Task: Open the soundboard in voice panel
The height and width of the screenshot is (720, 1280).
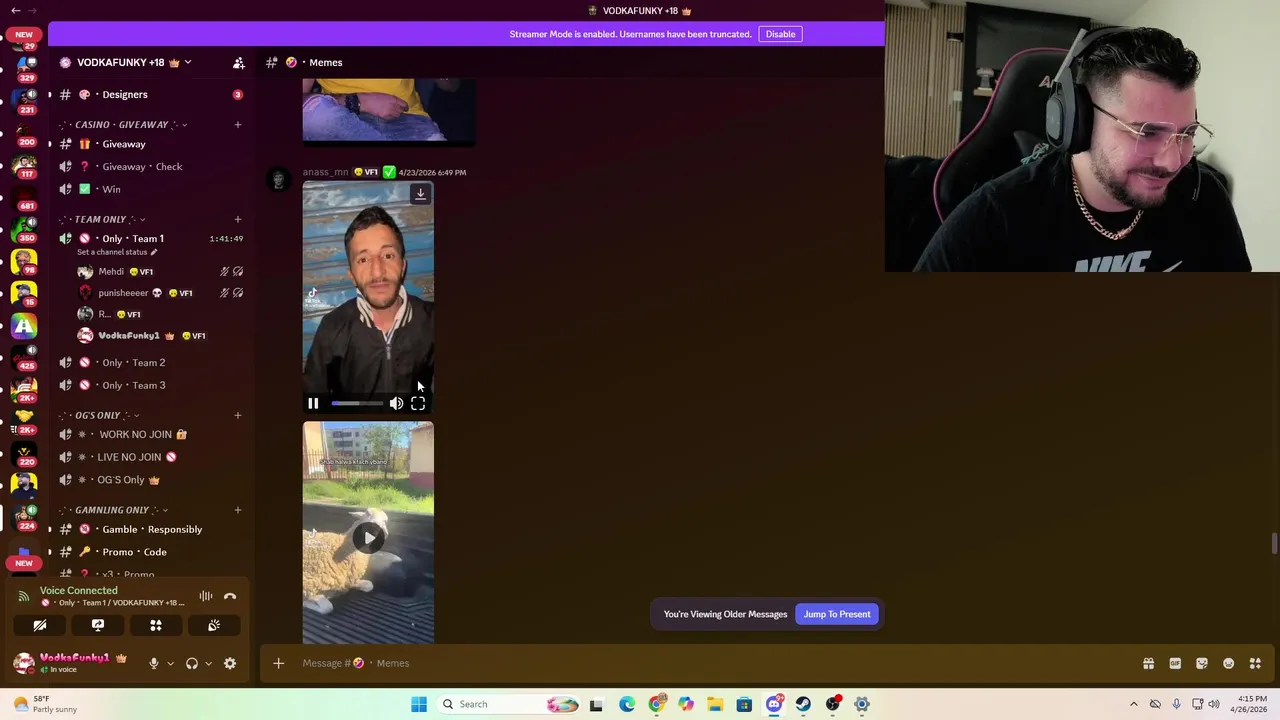Action: coord(214,625)
